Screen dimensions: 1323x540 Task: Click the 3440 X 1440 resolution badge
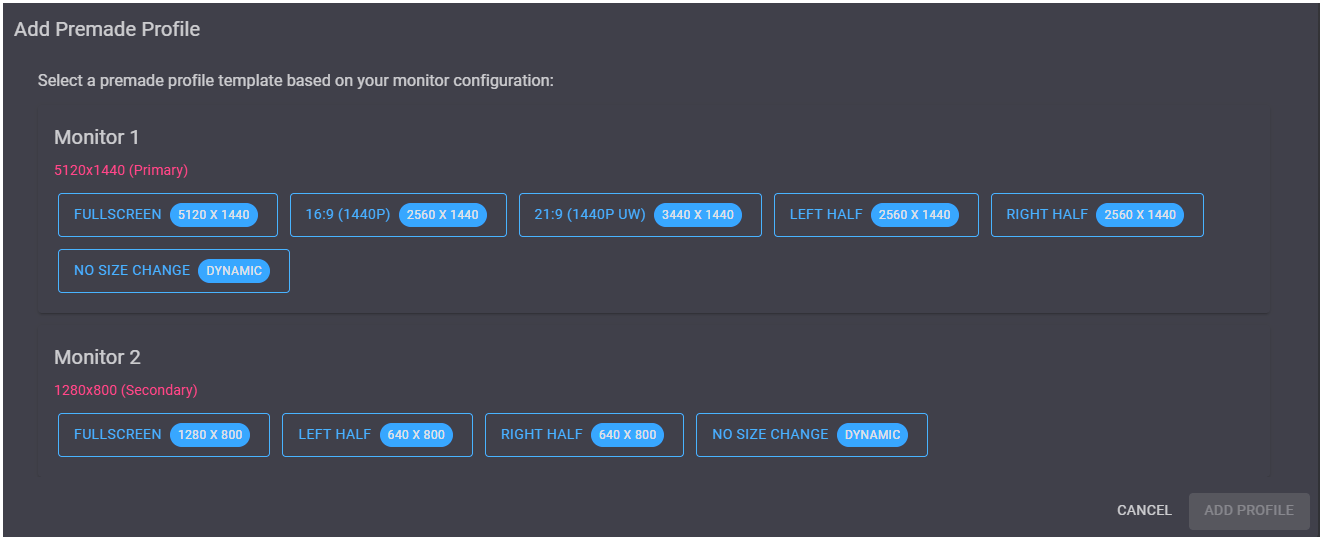[698, 215]
